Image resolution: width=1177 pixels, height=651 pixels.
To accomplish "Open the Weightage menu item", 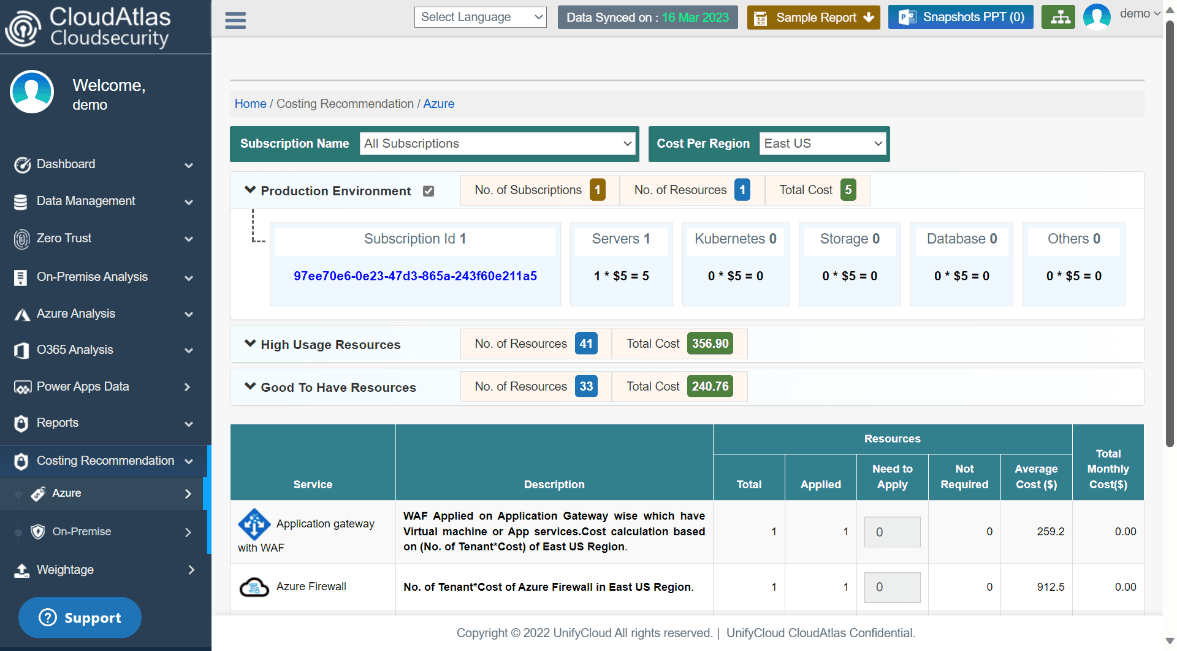I will tap(105, 570).
